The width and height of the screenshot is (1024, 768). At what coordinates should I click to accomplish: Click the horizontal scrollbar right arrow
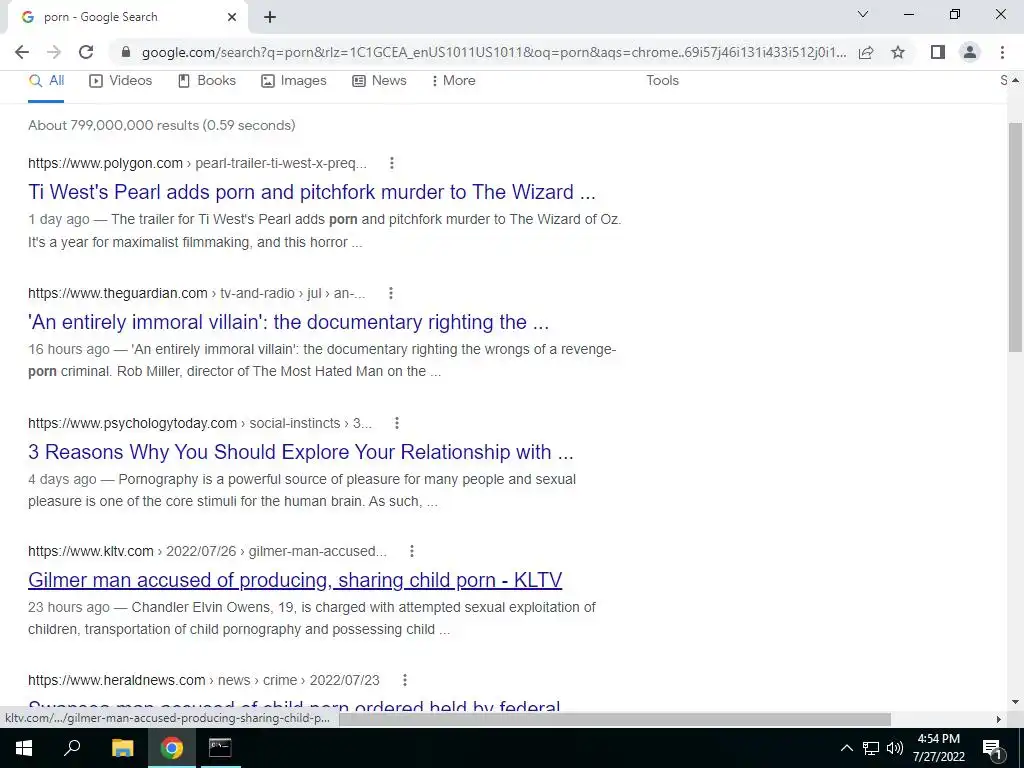pyautogui.click(x=999, y=719)
